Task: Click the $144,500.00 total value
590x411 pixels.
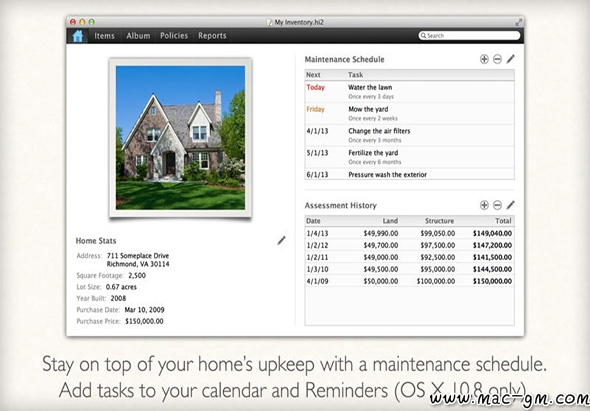Action: tap(492, 269)
